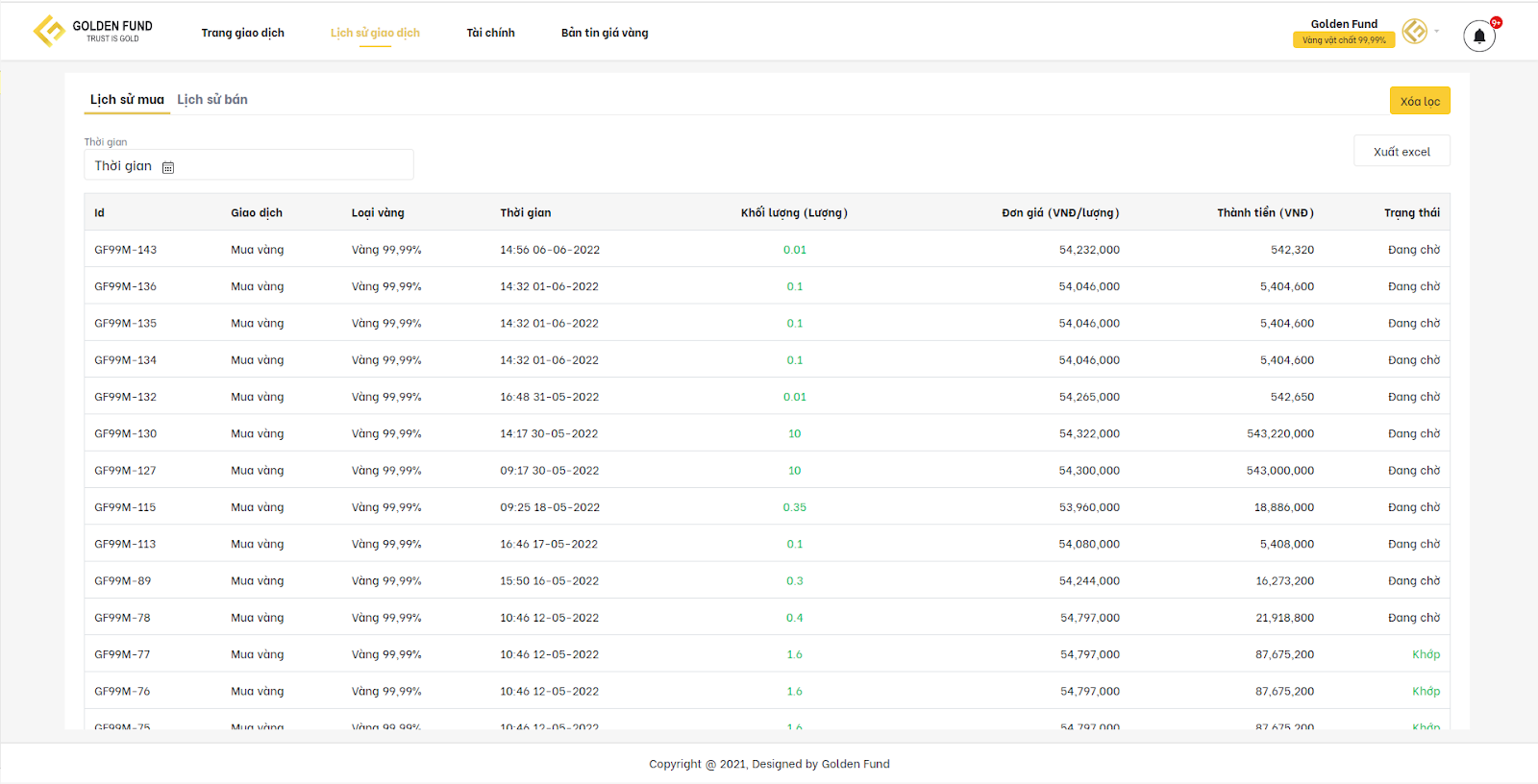This screenshot has height=784, width=1538.
Task: Click the total amount 542,320
Action: (1292, 250)
